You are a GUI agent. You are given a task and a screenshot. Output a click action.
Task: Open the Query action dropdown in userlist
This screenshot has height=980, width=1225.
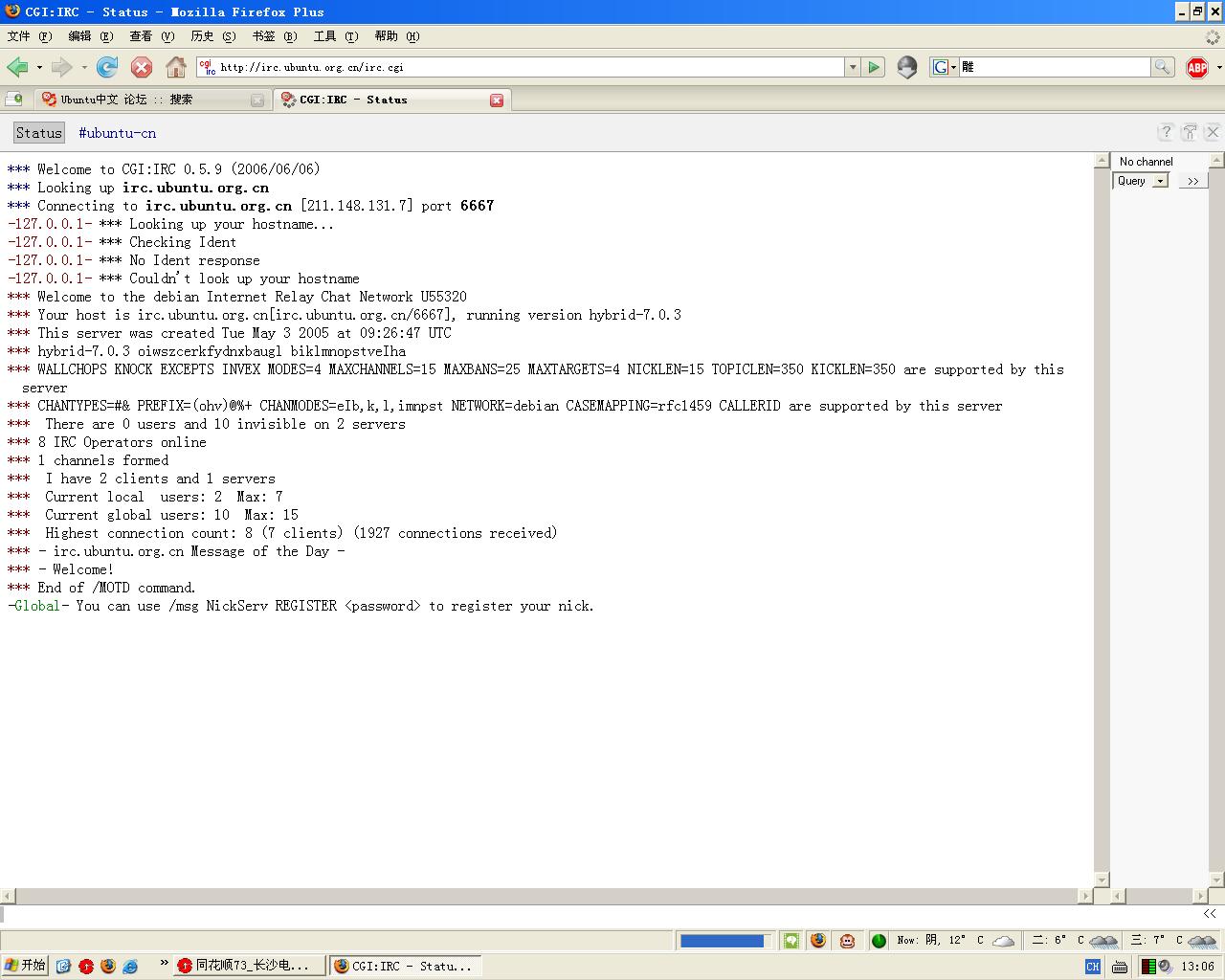pyautogui.click(x=1140, y=181)
